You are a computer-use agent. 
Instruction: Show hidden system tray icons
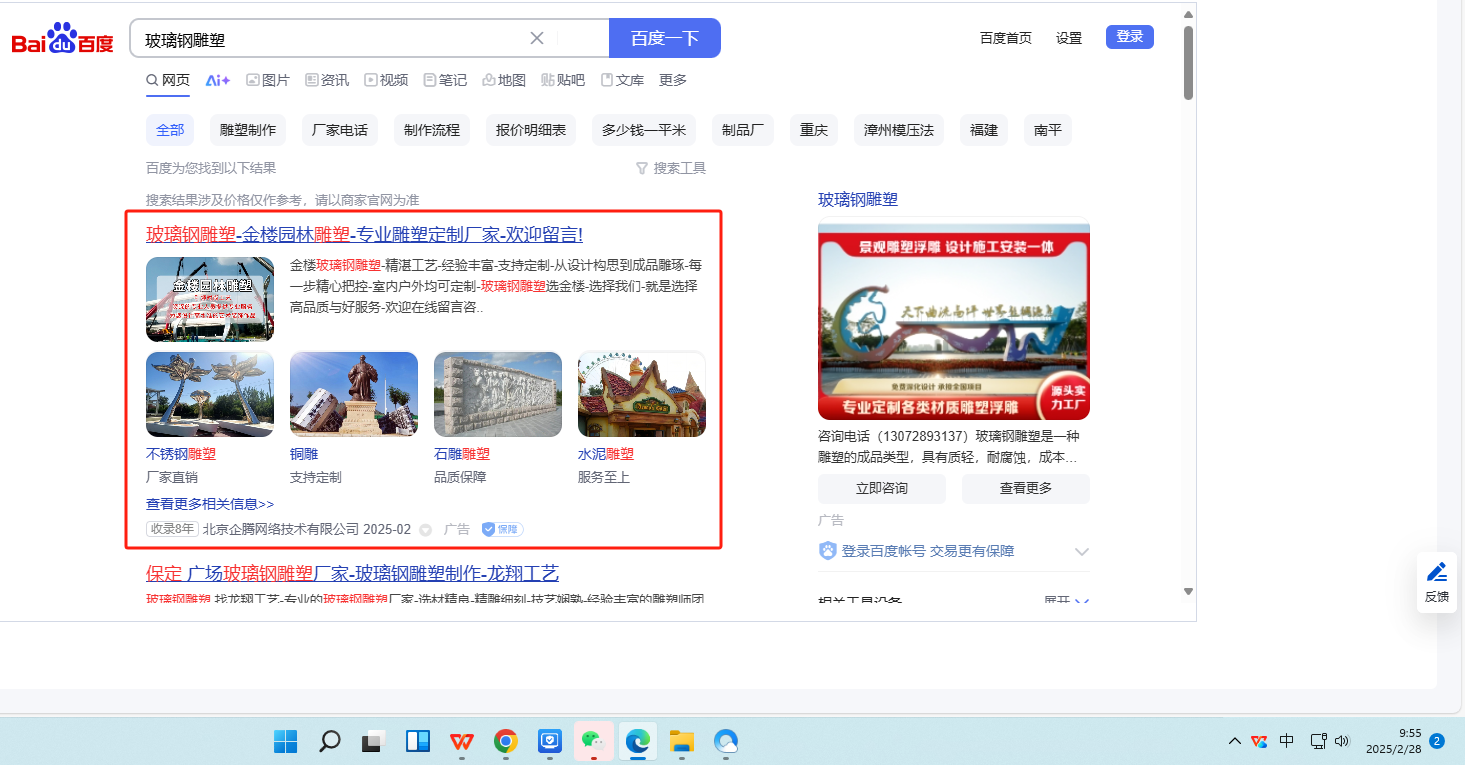click(1235, 741)
